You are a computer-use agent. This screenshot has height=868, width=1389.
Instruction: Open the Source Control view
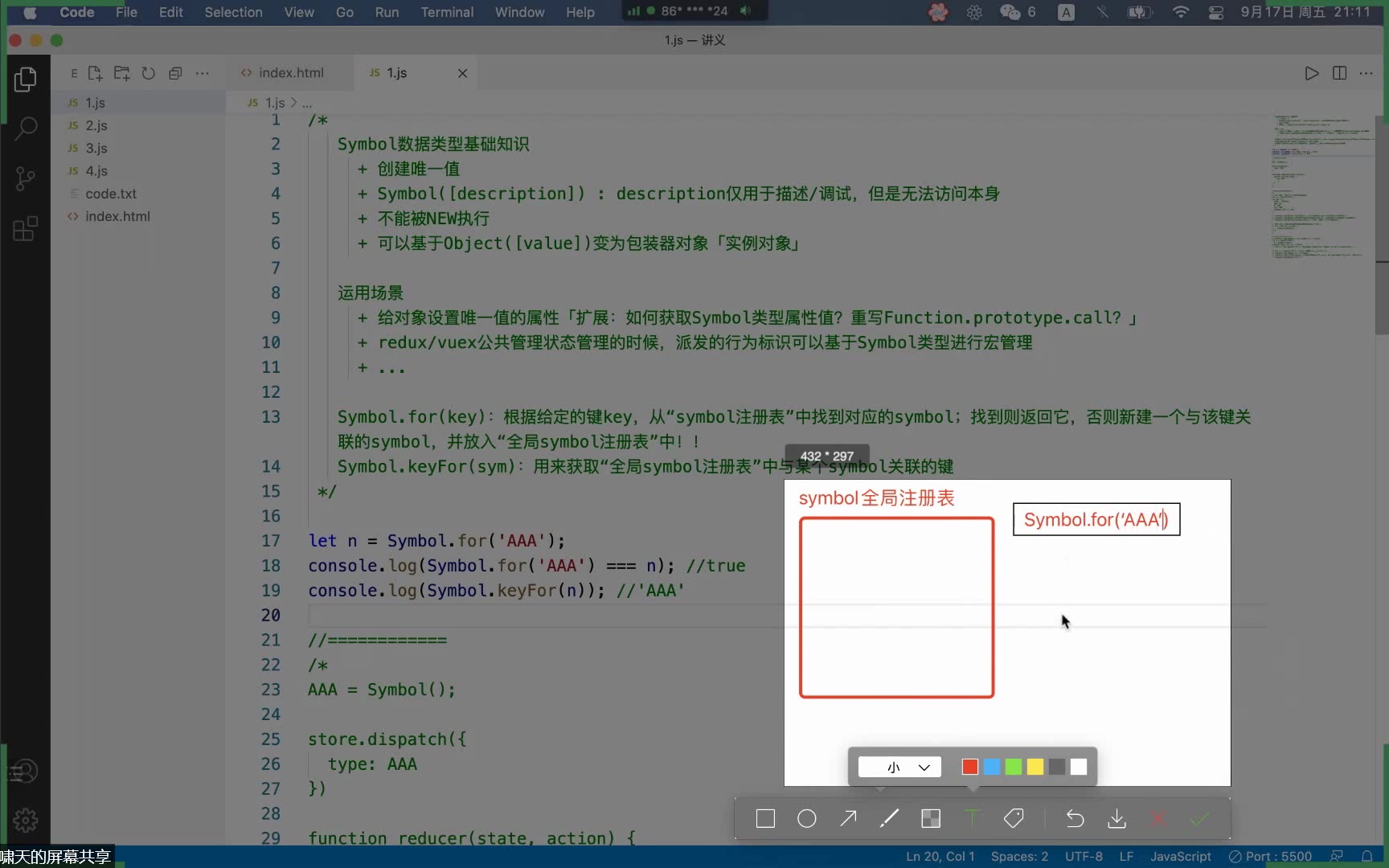tap(25, 178)
